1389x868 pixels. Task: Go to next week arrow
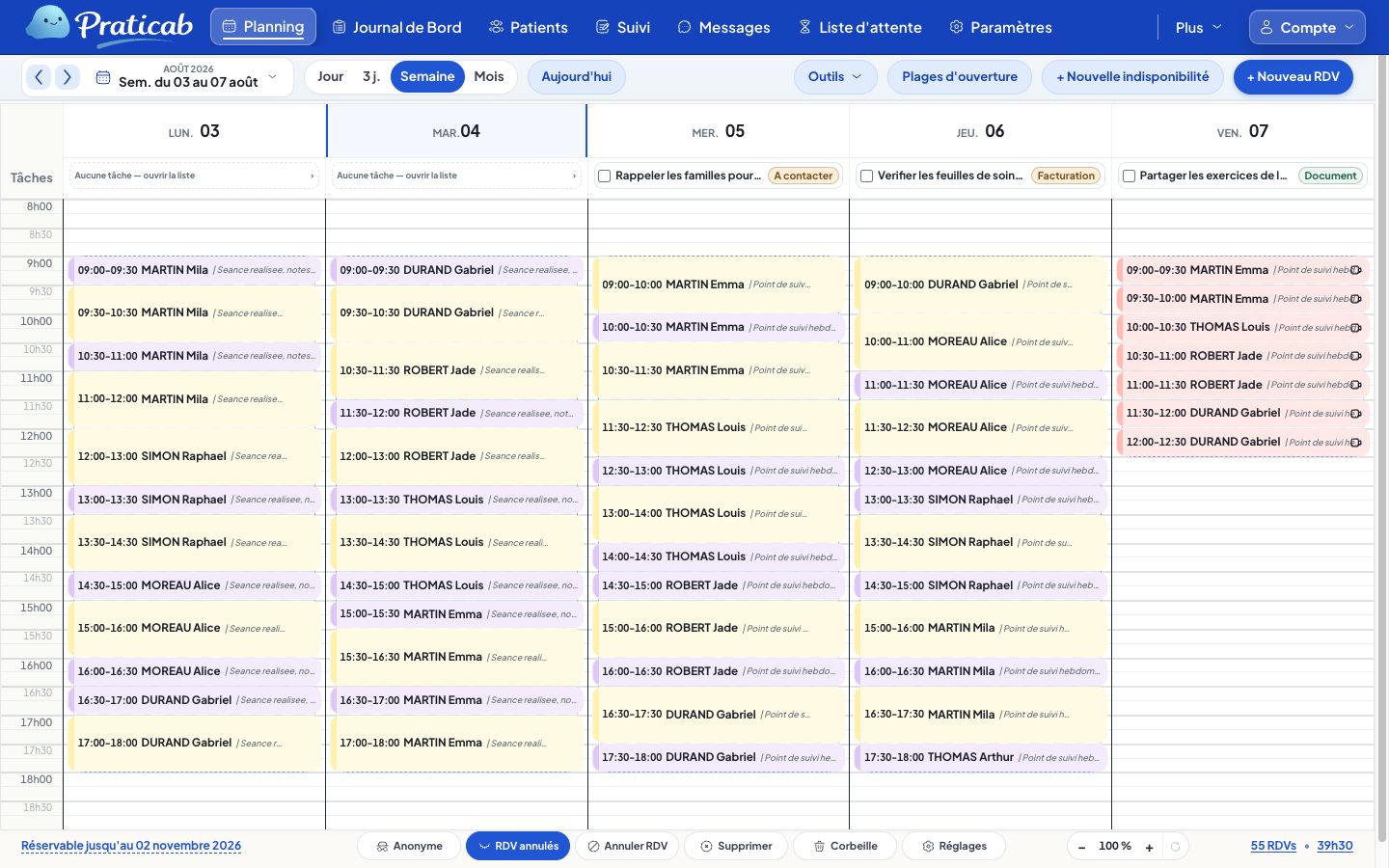[68, 77]
